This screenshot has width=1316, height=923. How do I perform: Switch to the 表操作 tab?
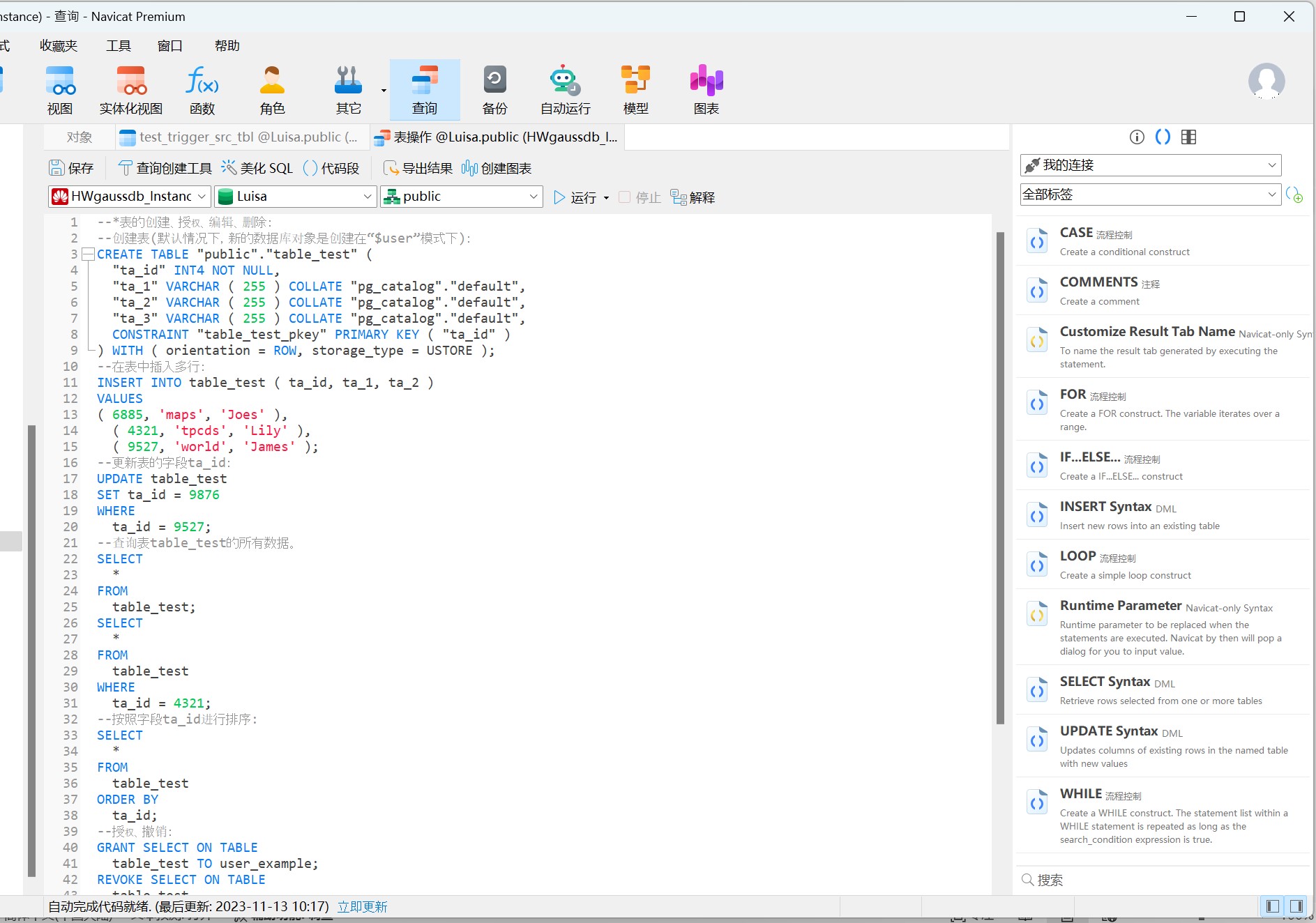tap(495, 137)
